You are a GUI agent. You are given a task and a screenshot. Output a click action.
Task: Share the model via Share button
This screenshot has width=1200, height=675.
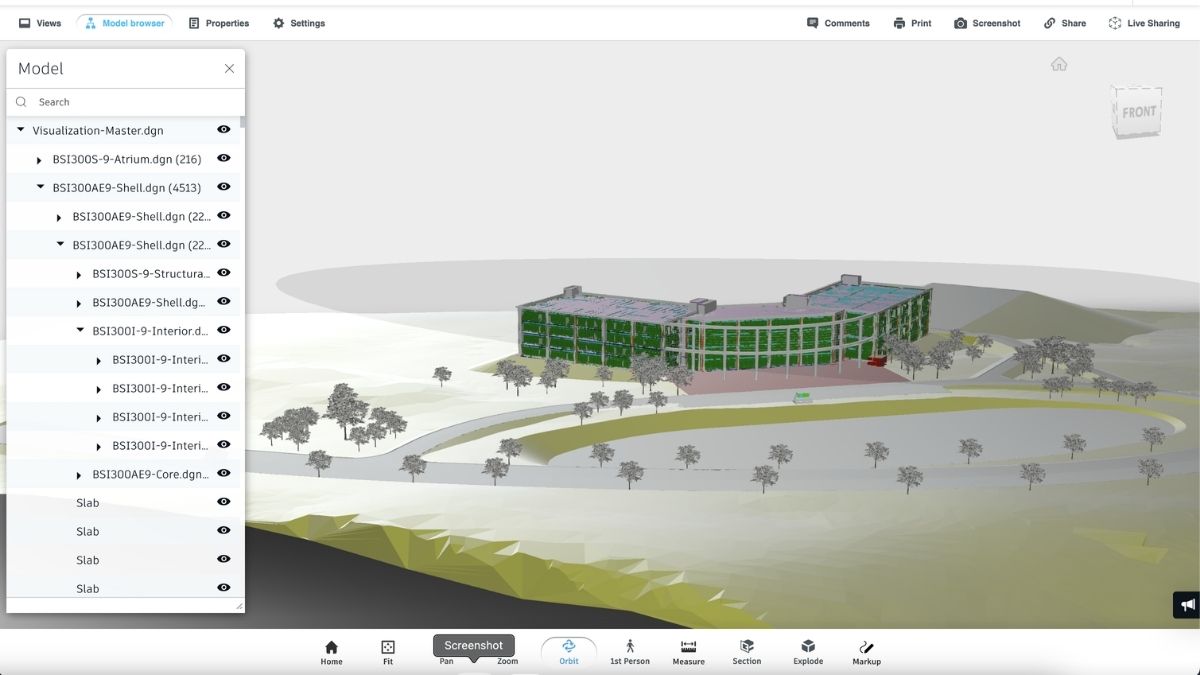click(x=1064, y=23)
